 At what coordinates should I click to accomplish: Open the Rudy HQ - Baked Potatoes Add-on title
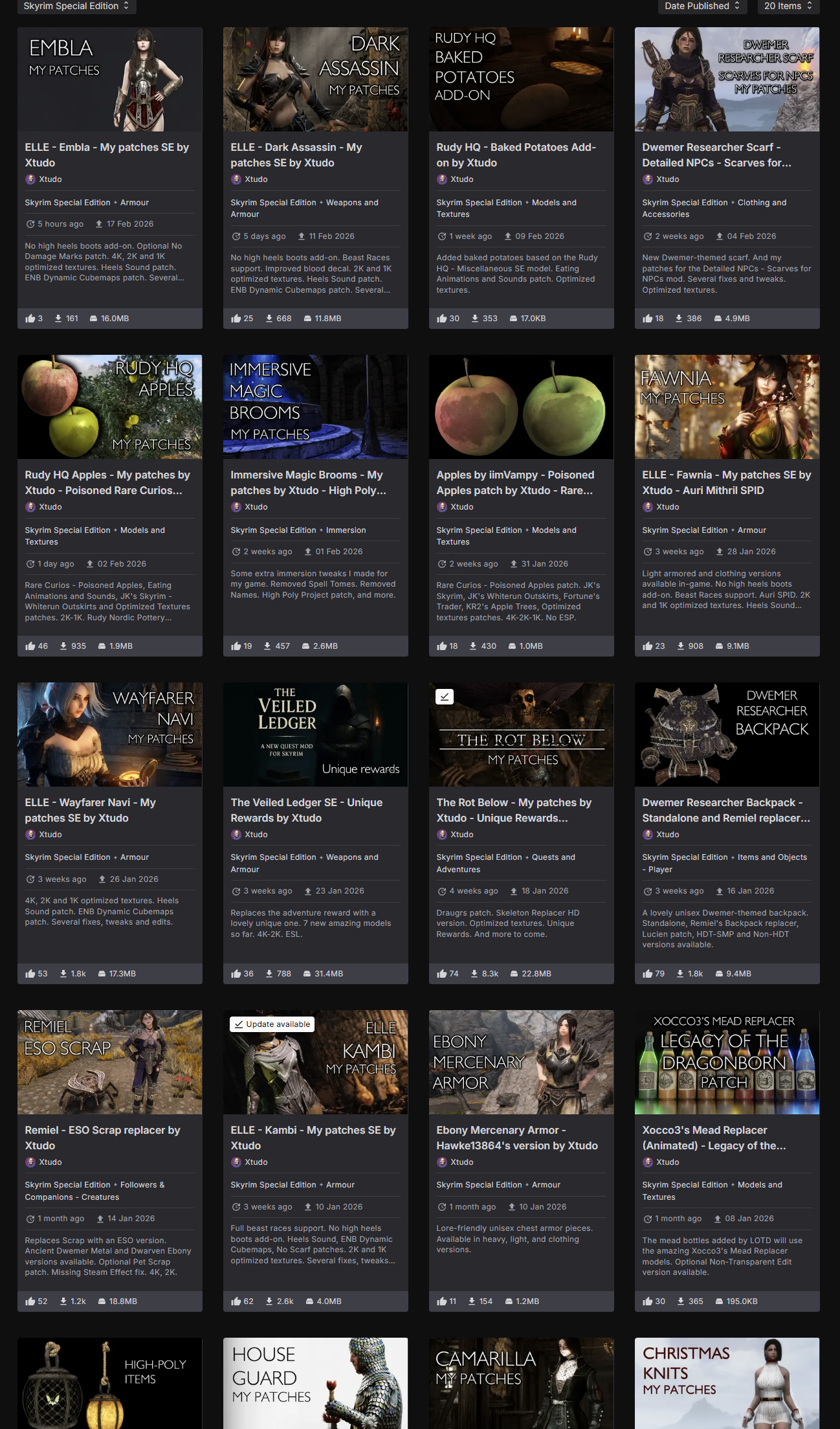pos(516,155)
